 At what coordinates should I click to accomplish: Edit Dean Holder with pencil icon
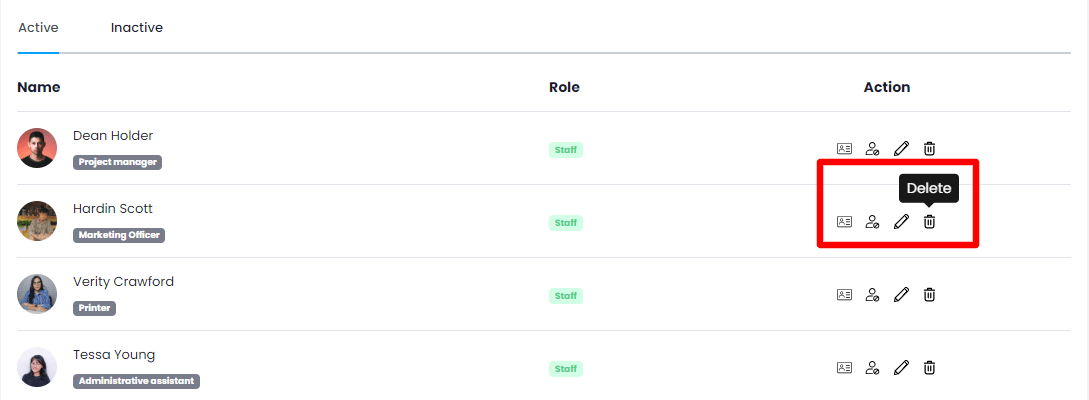(901, 149)
